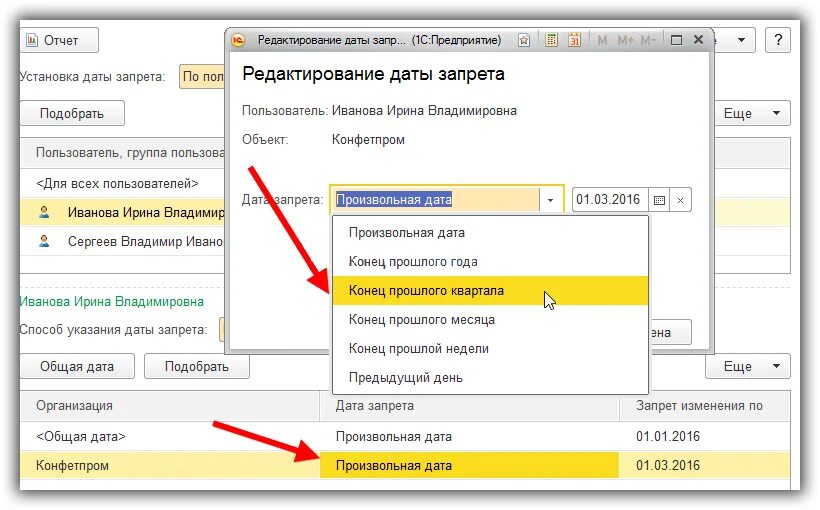Click the user icon beside Сергеев Владимир
This screenshot has height=510, width=820.
click(44, 242)
